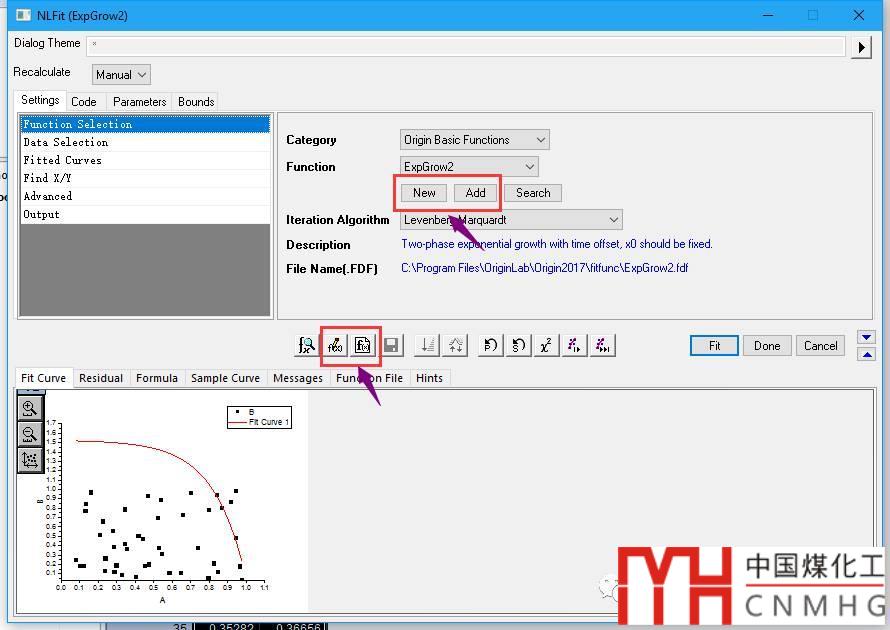Open the Iteration Algorithm dropdown
Screen dimensions: 890x630
coord(511,220)
